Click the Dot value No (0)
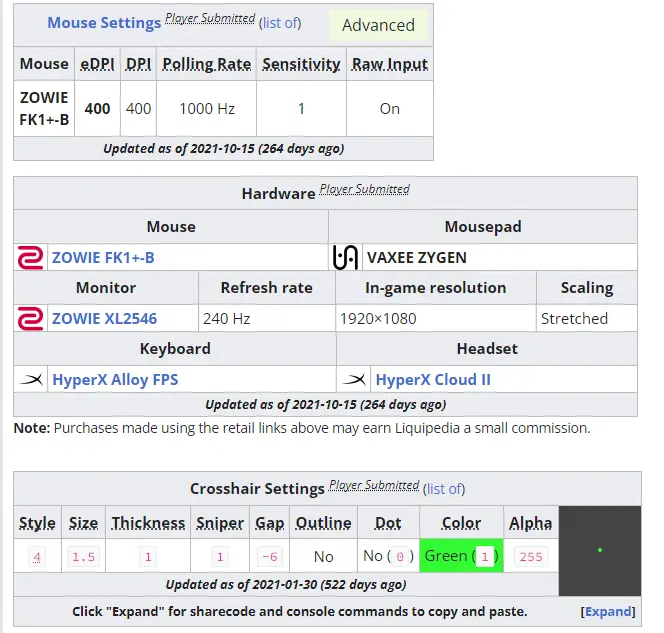The image size is (664, 633). [388, 556]
